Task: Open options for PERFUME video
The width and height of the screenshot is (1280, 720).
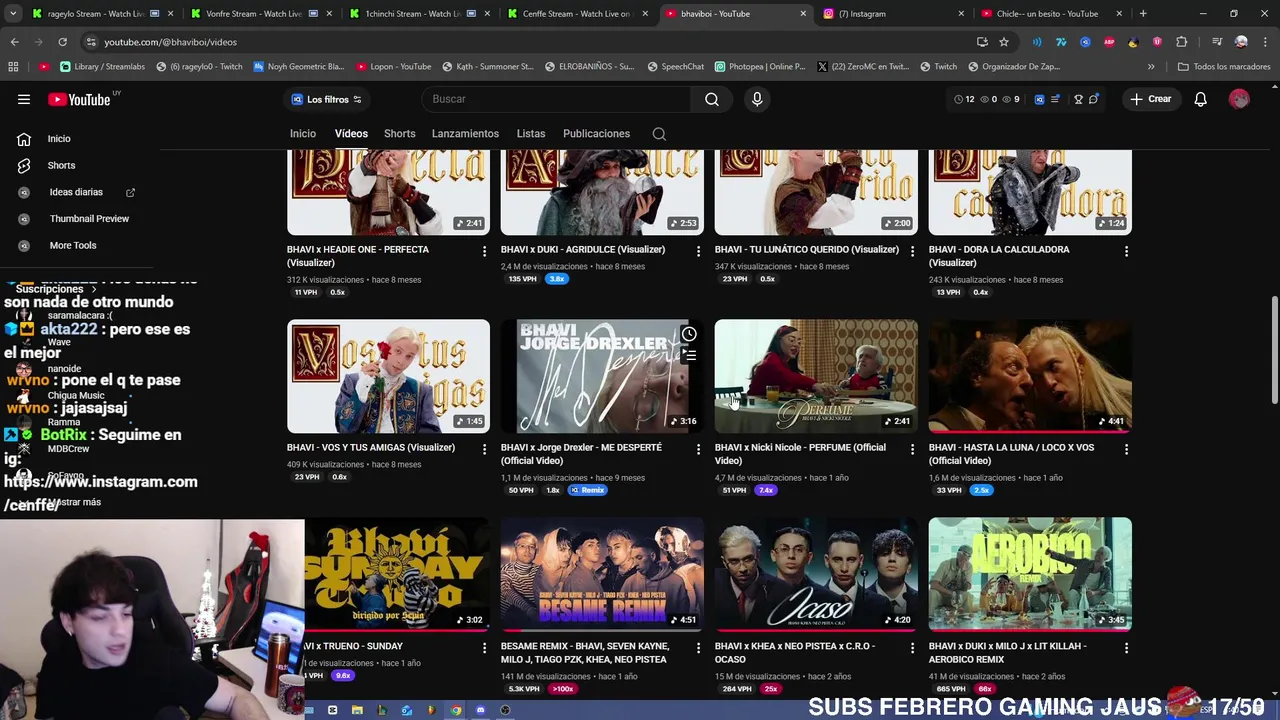Action: 912,449
